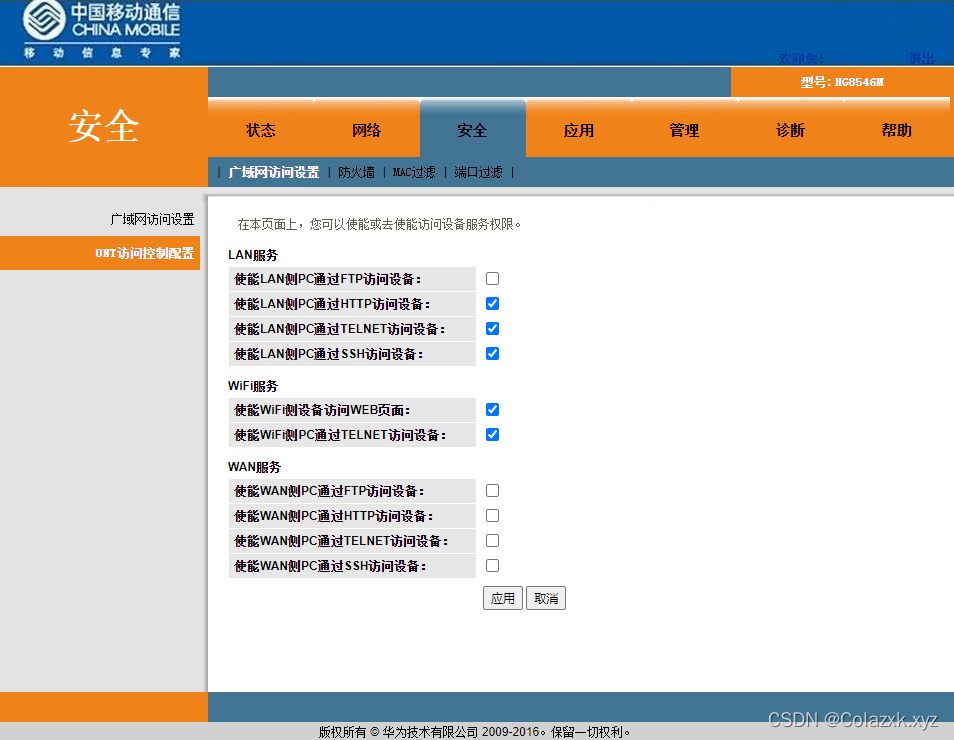Open the 端口过滤 (Port Filter) submenu
The image size is (954, 740).
pos(477,171)
